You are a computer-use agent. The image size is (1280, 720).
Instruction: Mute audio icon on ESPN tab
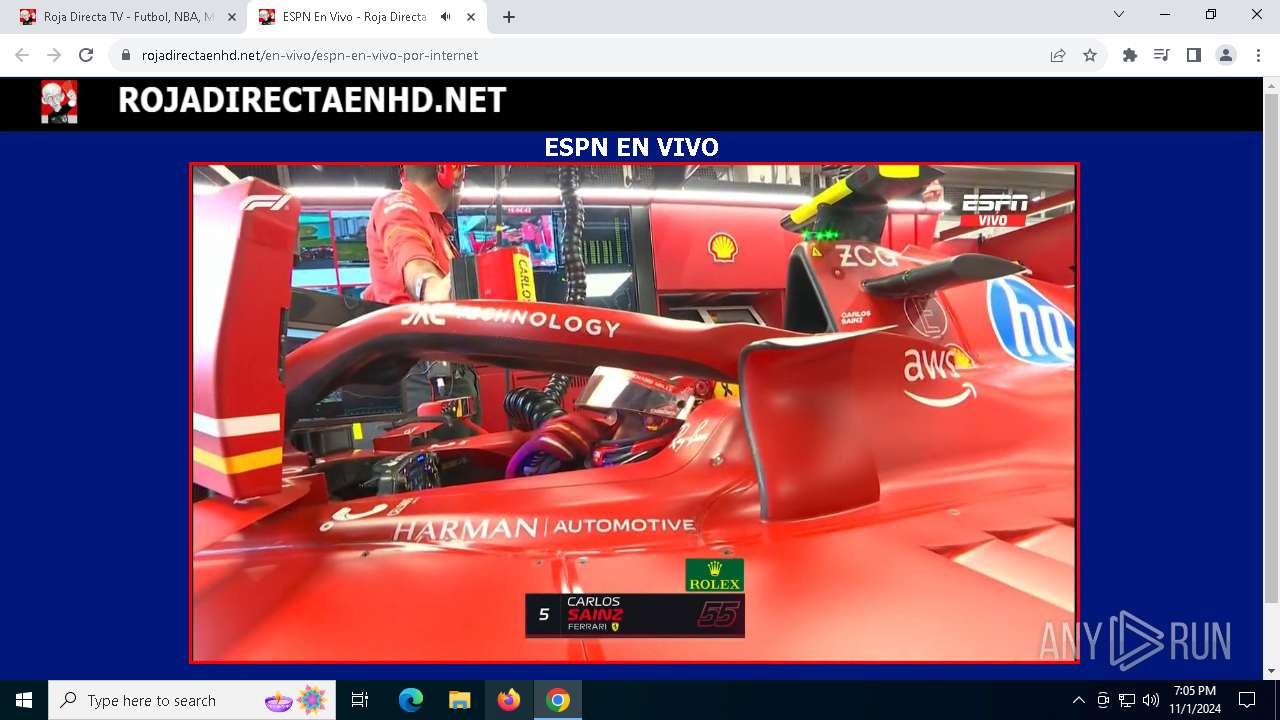pyautogui.click(x=445, y=17)
